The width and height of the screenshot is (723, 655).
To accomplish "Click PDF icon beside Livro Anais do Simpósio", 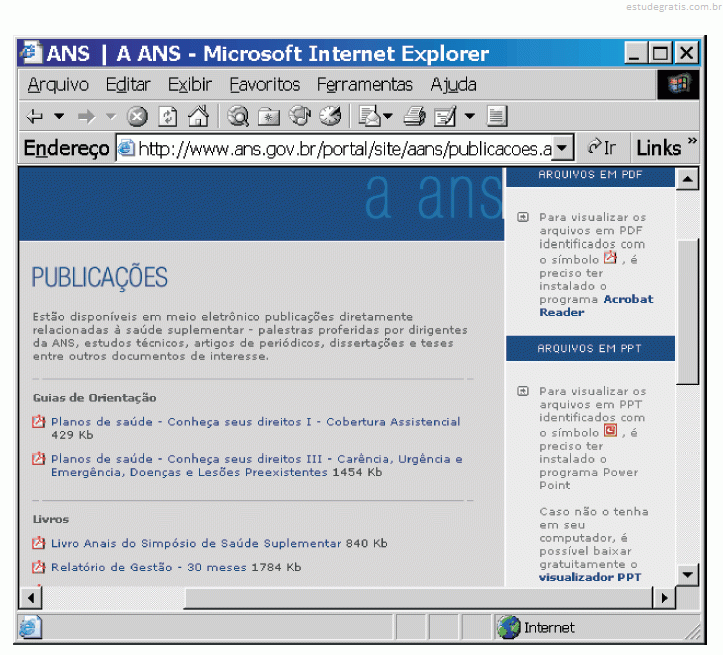I will (38, 543).
